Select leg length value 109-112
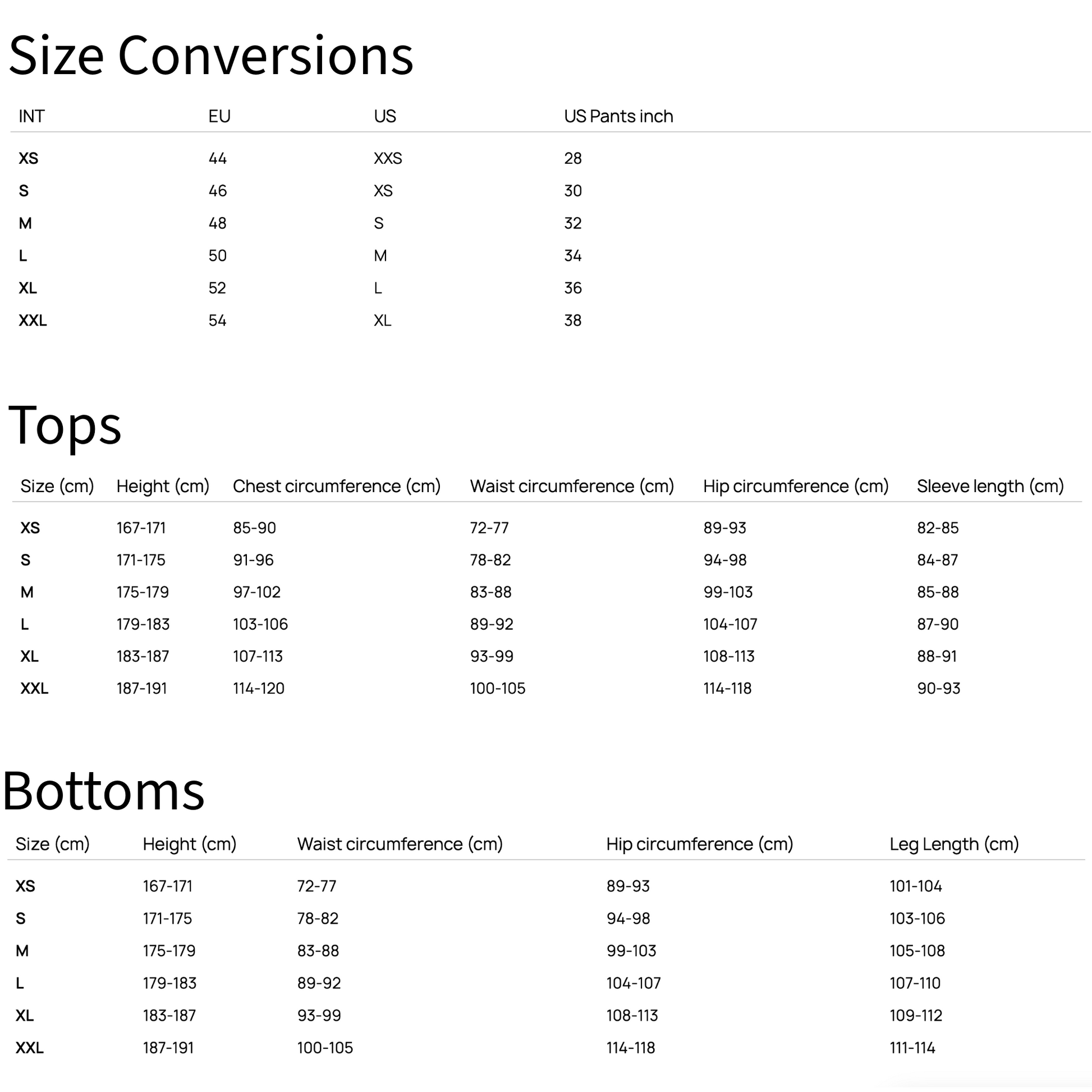The width and height of the screenshot is (1092, 1092). [x=916, y=1015]
